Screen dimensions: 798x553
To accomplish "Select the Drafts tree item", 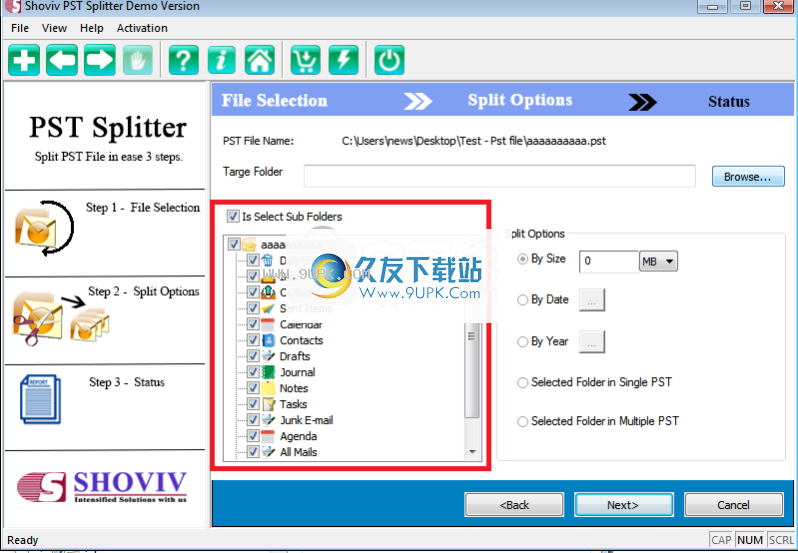I will coord(295,356).
